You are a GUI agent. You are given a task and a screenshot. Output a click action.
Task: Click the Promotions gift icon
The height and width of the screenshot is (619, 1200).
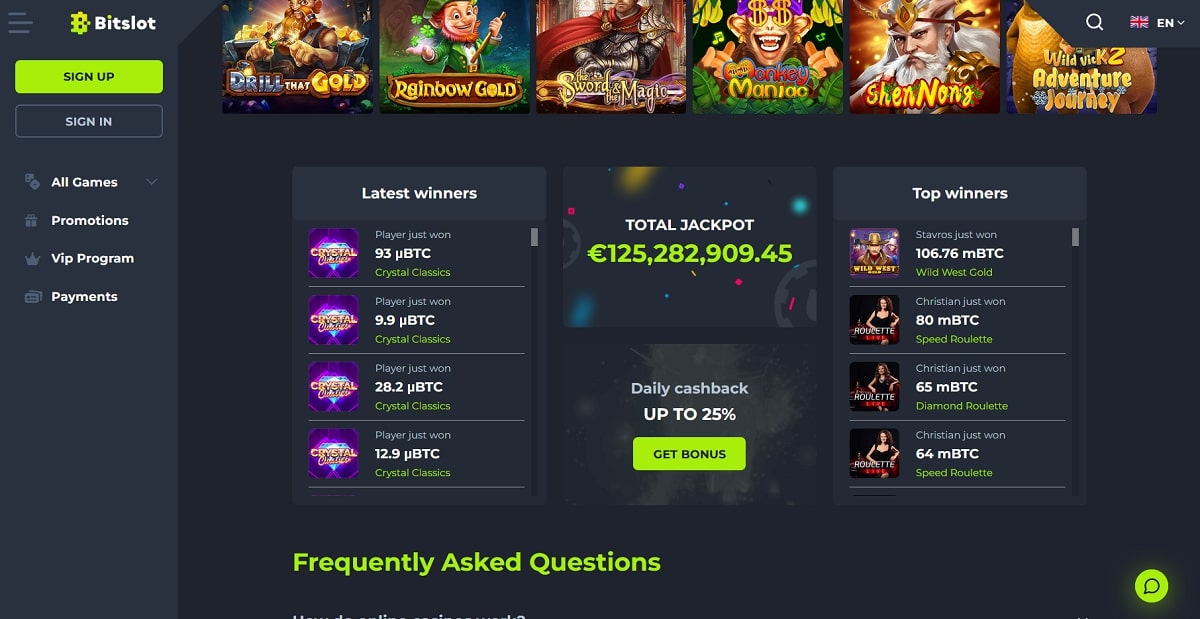[x=32, y=220]
